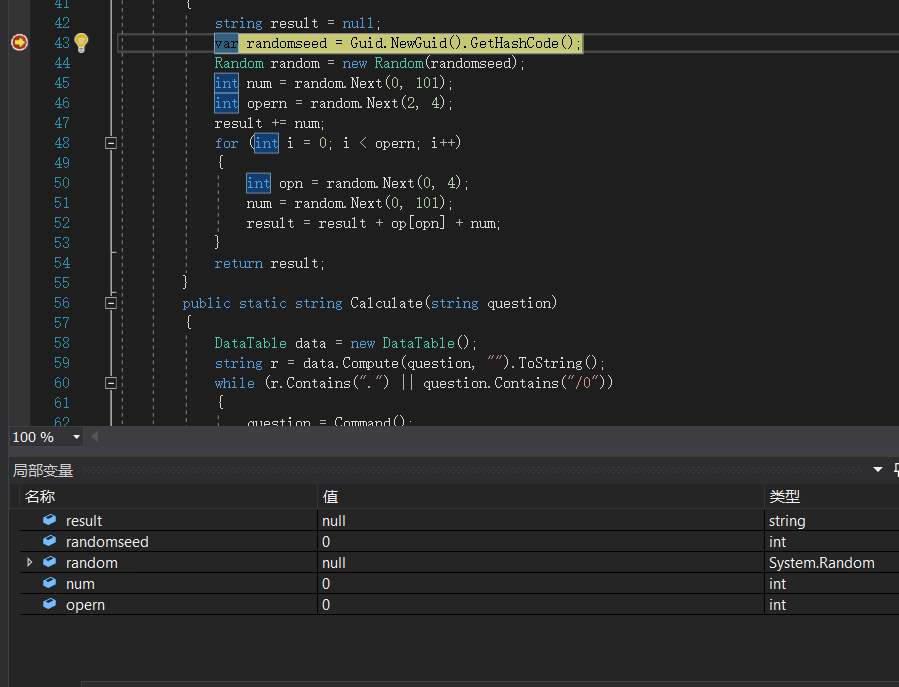Click the variable icon beside num

click(49, 583)
